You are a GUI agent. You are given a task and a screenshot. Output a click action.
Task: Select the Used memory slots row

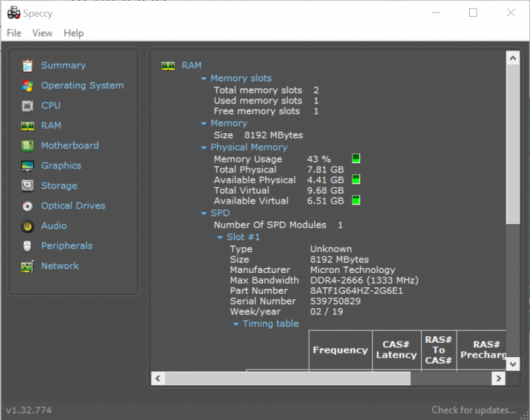[x=266, y=101]
